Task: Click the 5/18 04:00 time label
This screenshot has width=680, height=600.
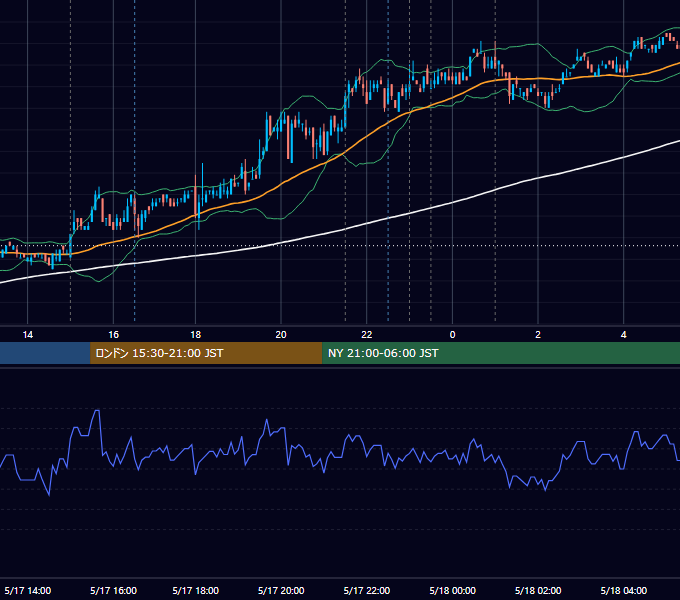Action: pos(624,590)
